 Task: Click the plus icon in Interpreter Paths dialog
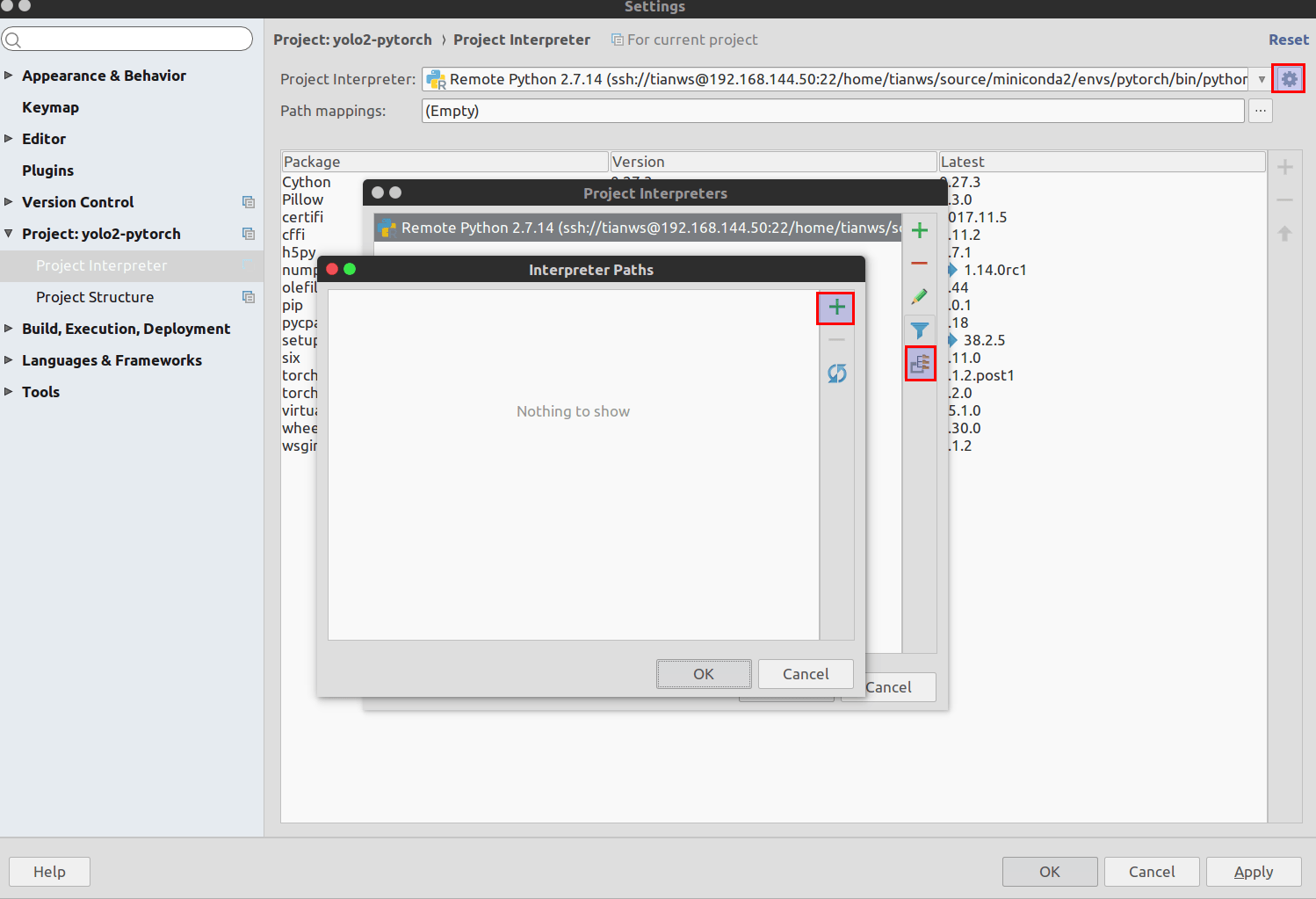835,308
